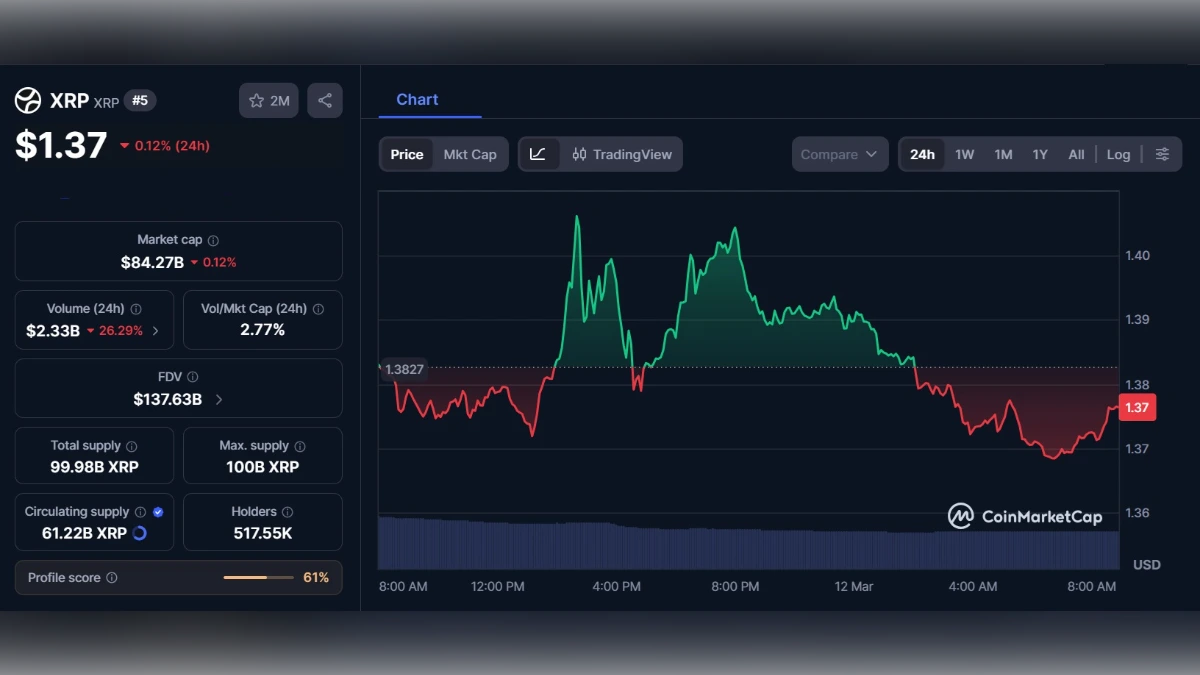Select the TradingView candlestick chart icon

click(x=581, y=154)
